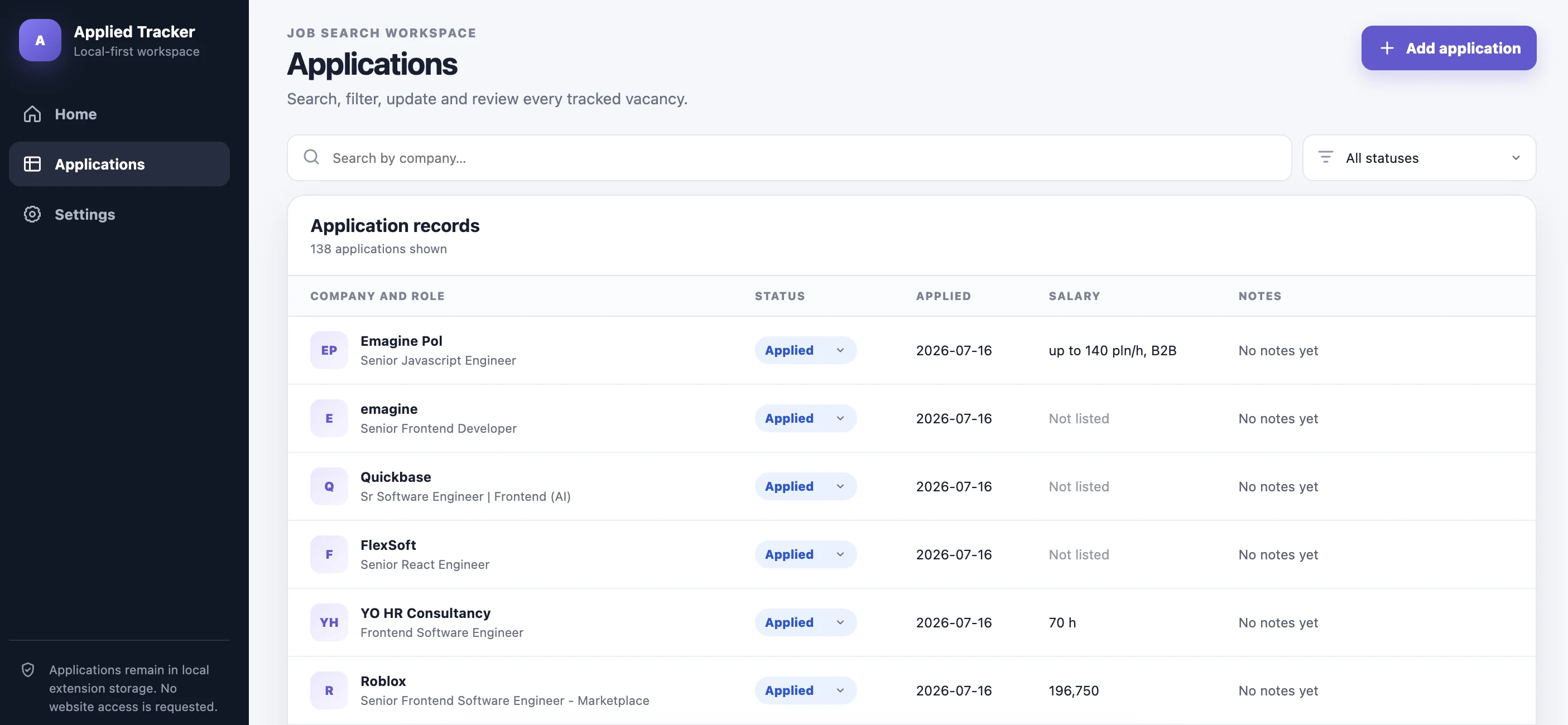
Task: Click applied date in Quickbase row
Action: (x=954, y=486)
